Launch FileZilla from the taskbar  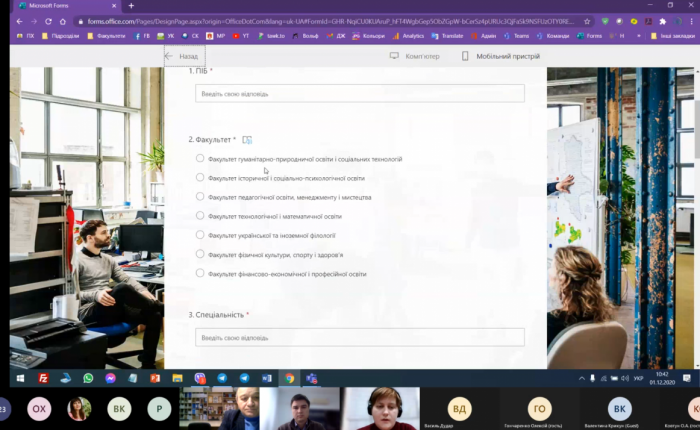(x=43, y=379)
